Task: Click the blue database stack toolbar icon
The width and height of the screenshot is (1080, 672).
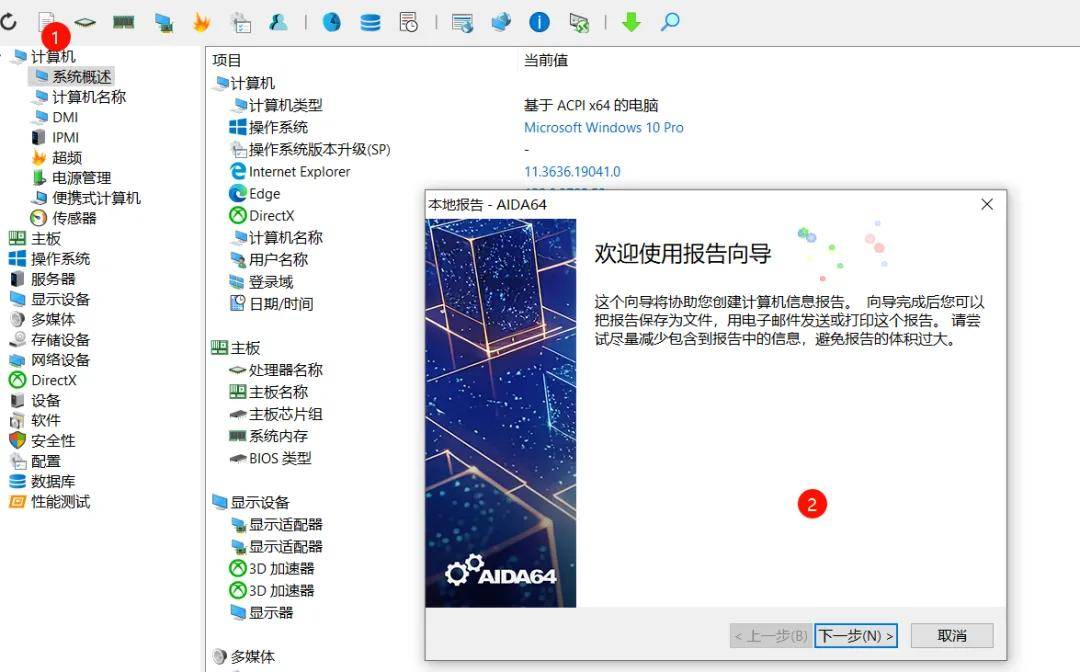Action: tap(370, 23)
